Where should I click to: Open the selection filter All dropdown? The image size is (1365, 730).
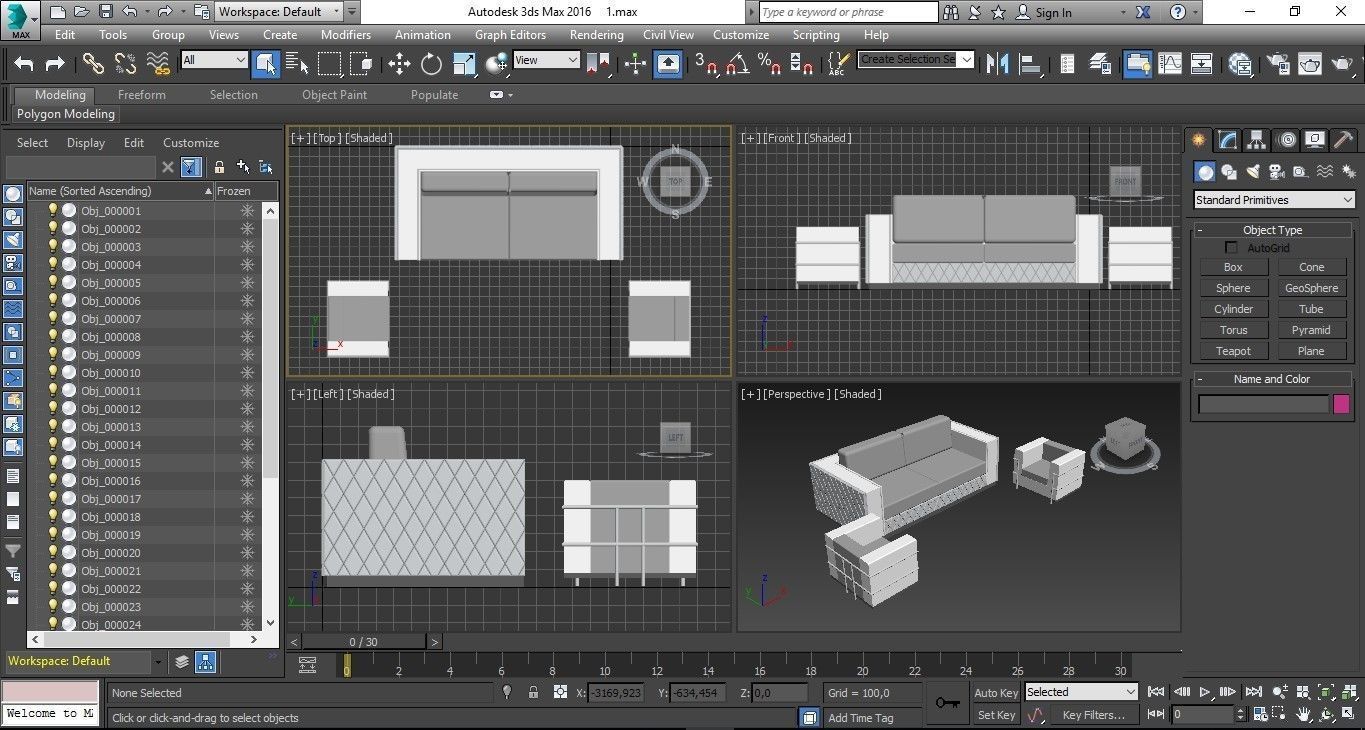(214, 60)
